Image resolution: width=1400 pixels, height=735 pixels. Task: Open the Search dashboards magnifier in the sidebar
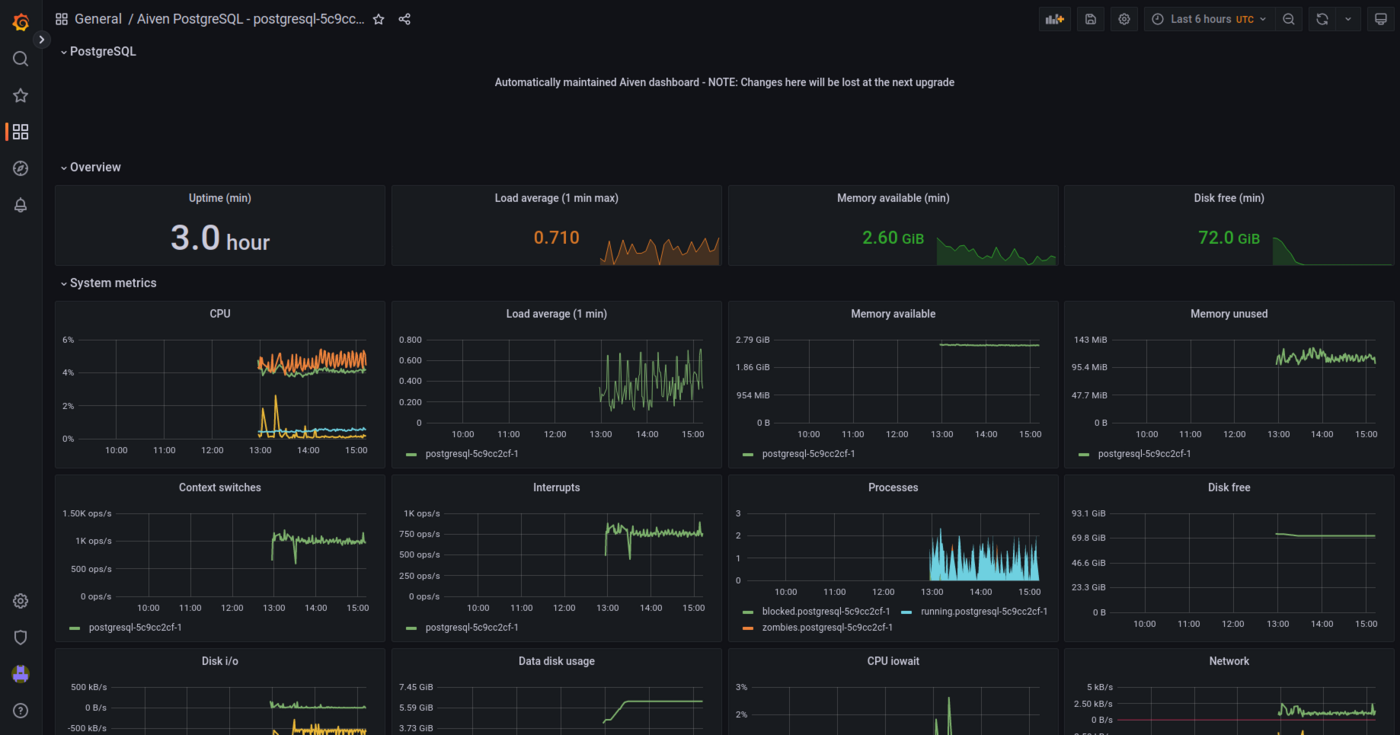(x=20, y=58)
